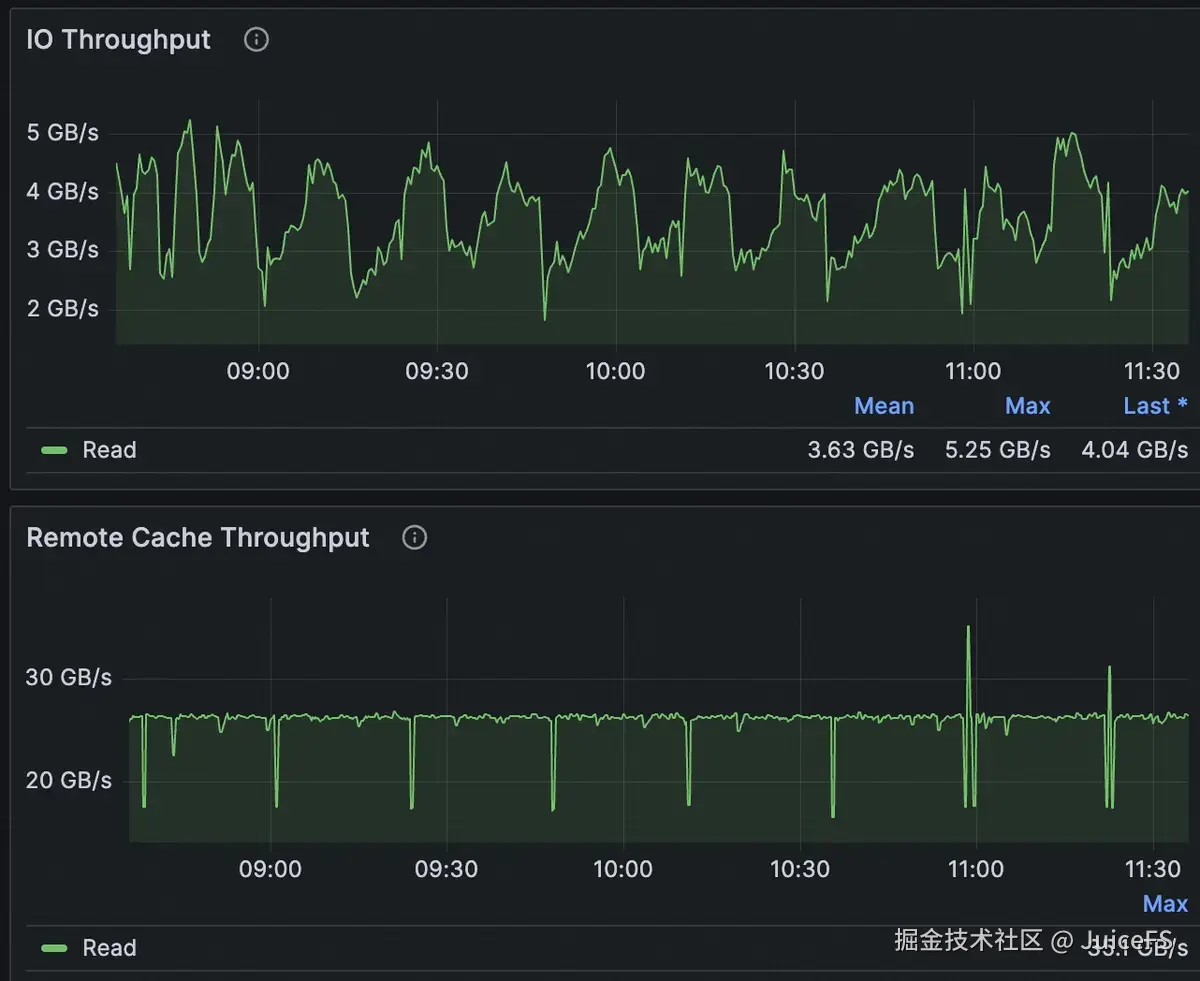Image resolution: width=1200 pixels, height=981 pixels.
Task: Click the 30 GB/s axis label
Action: pyautogui.click(x=69, y=678)
